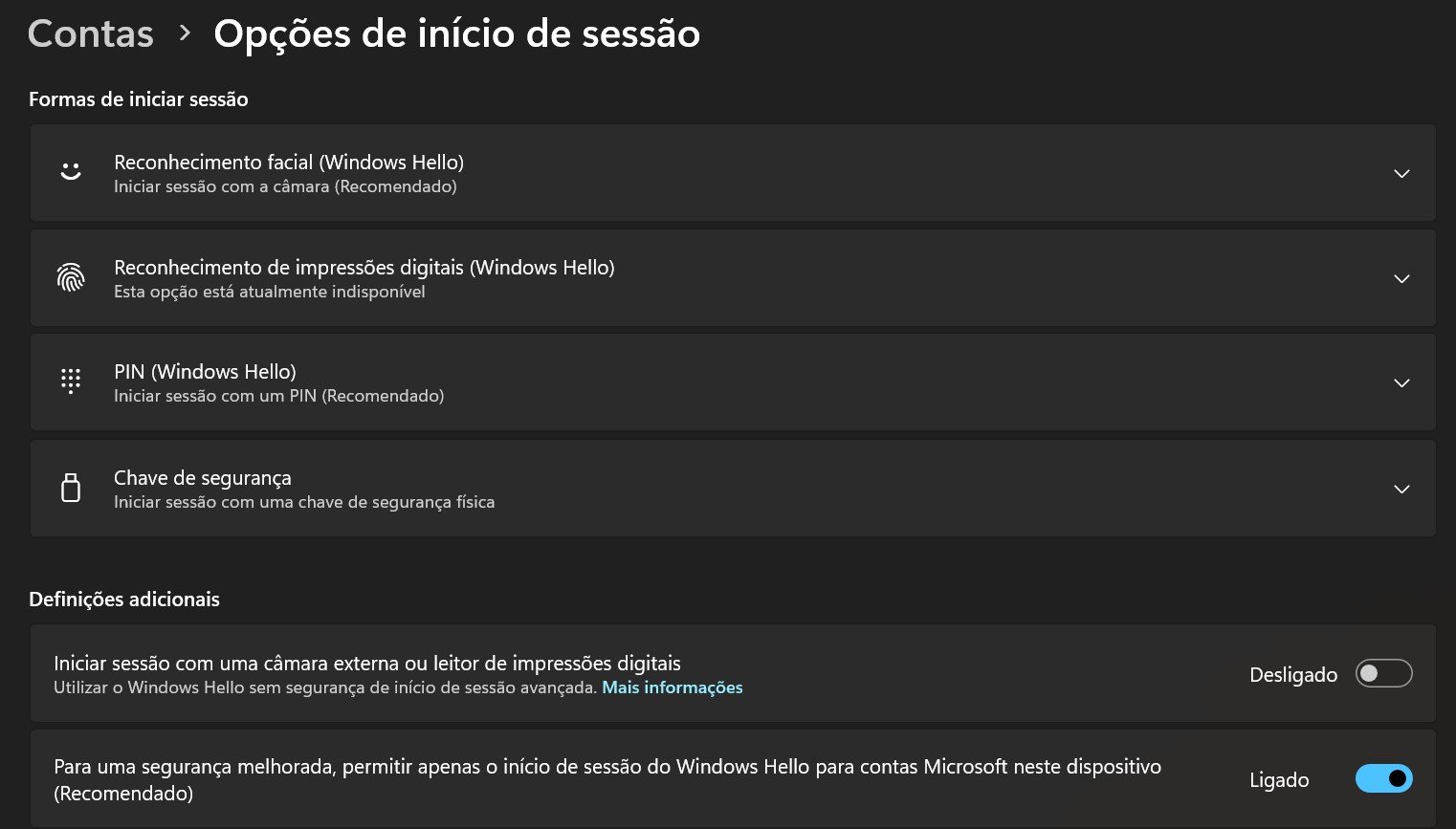Select the "Reconhecimento facial (Windows Hello)" title
The image size is (1456, 829).
pyautogui.click(x=289, y=162)
